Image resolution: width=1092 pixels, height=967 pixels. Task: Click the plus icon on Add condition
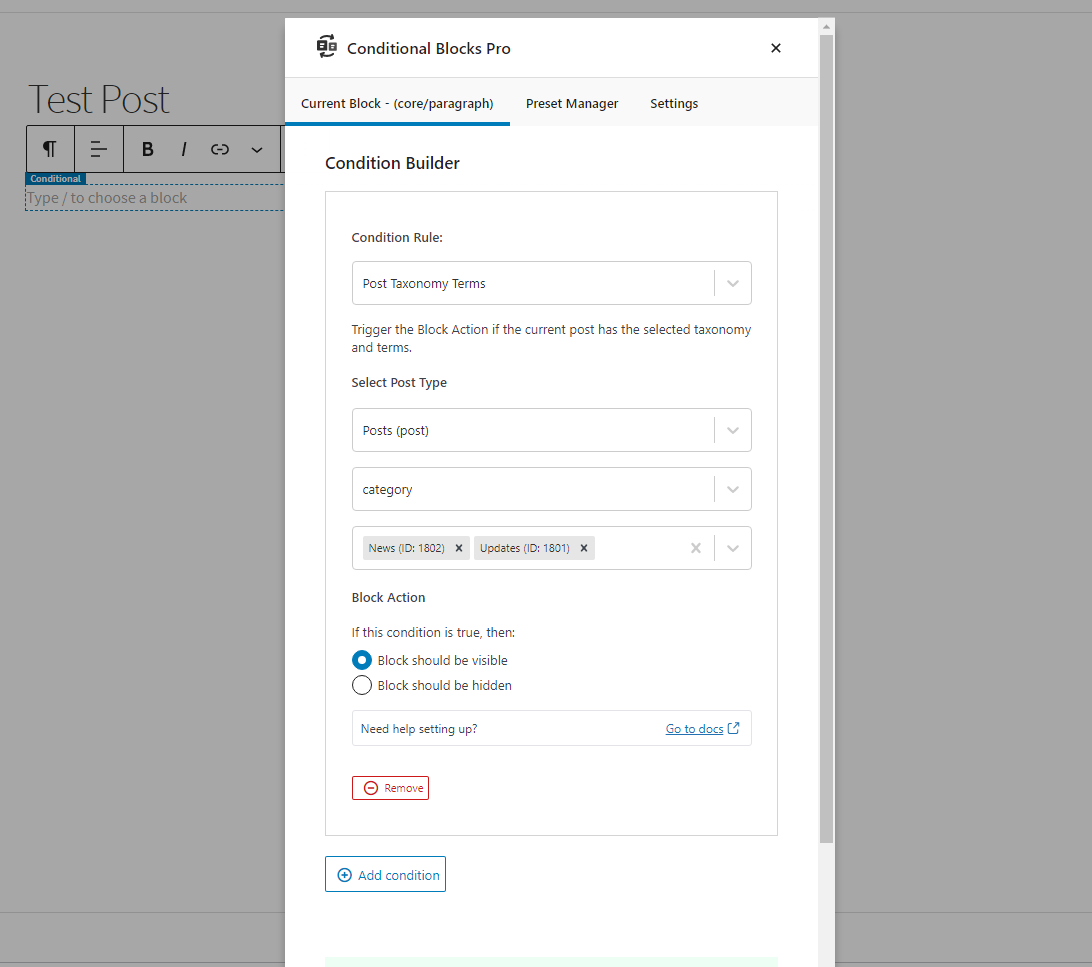click(x=345, y=875)
